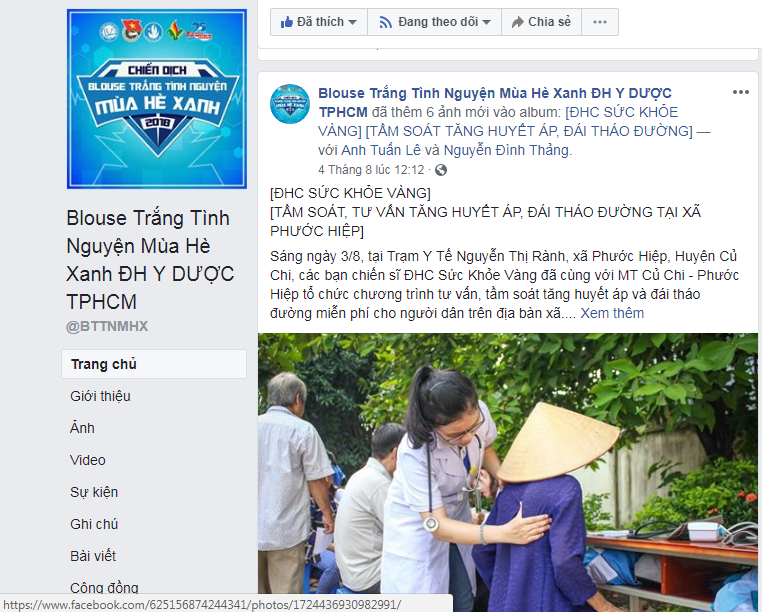The height and width of the screenshot is (612, 762).
Task: Expand post text with Xem thêm
Action: (x=612, y=313)
